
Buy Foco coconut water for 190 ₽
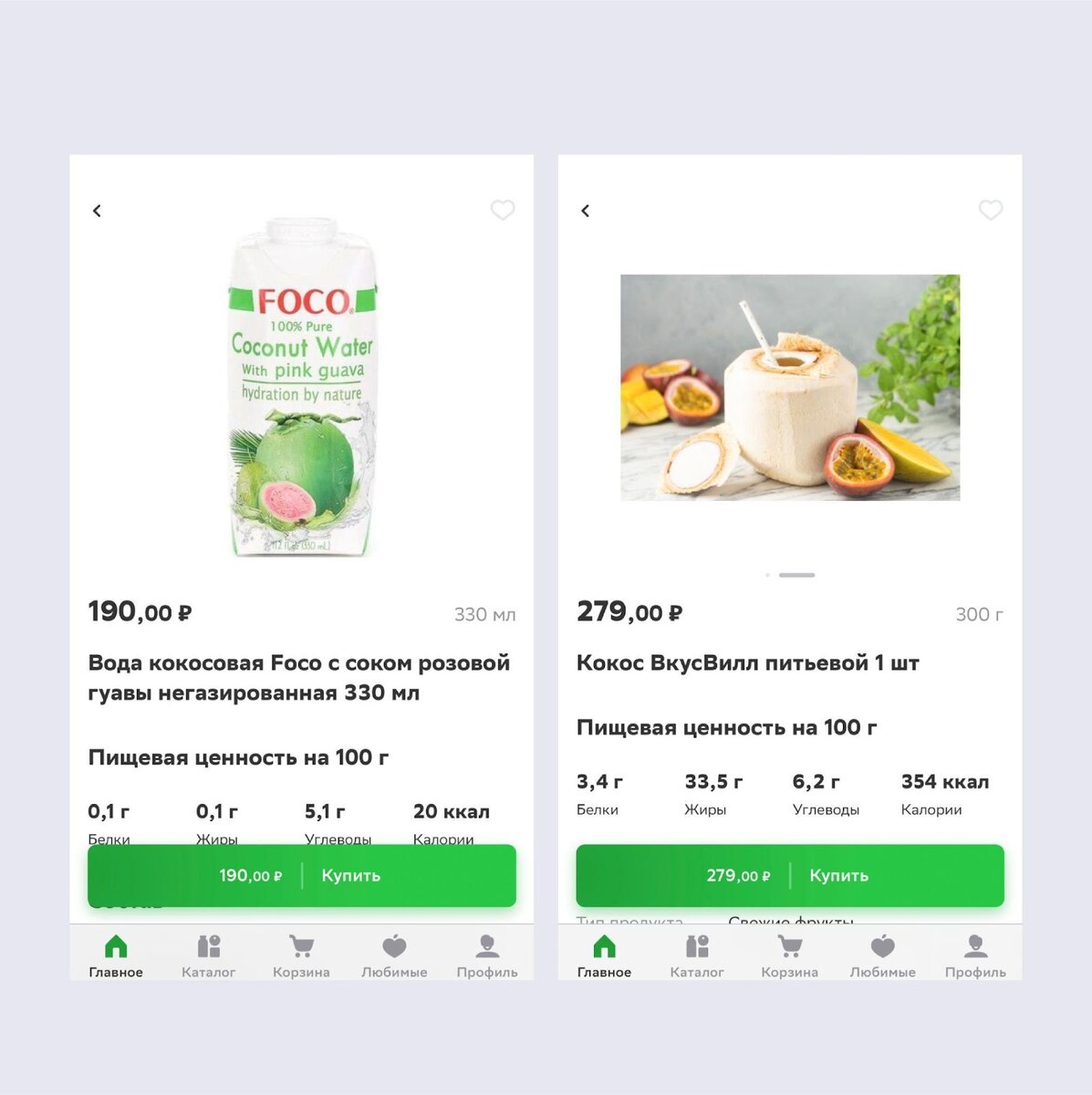coord(302,875)
